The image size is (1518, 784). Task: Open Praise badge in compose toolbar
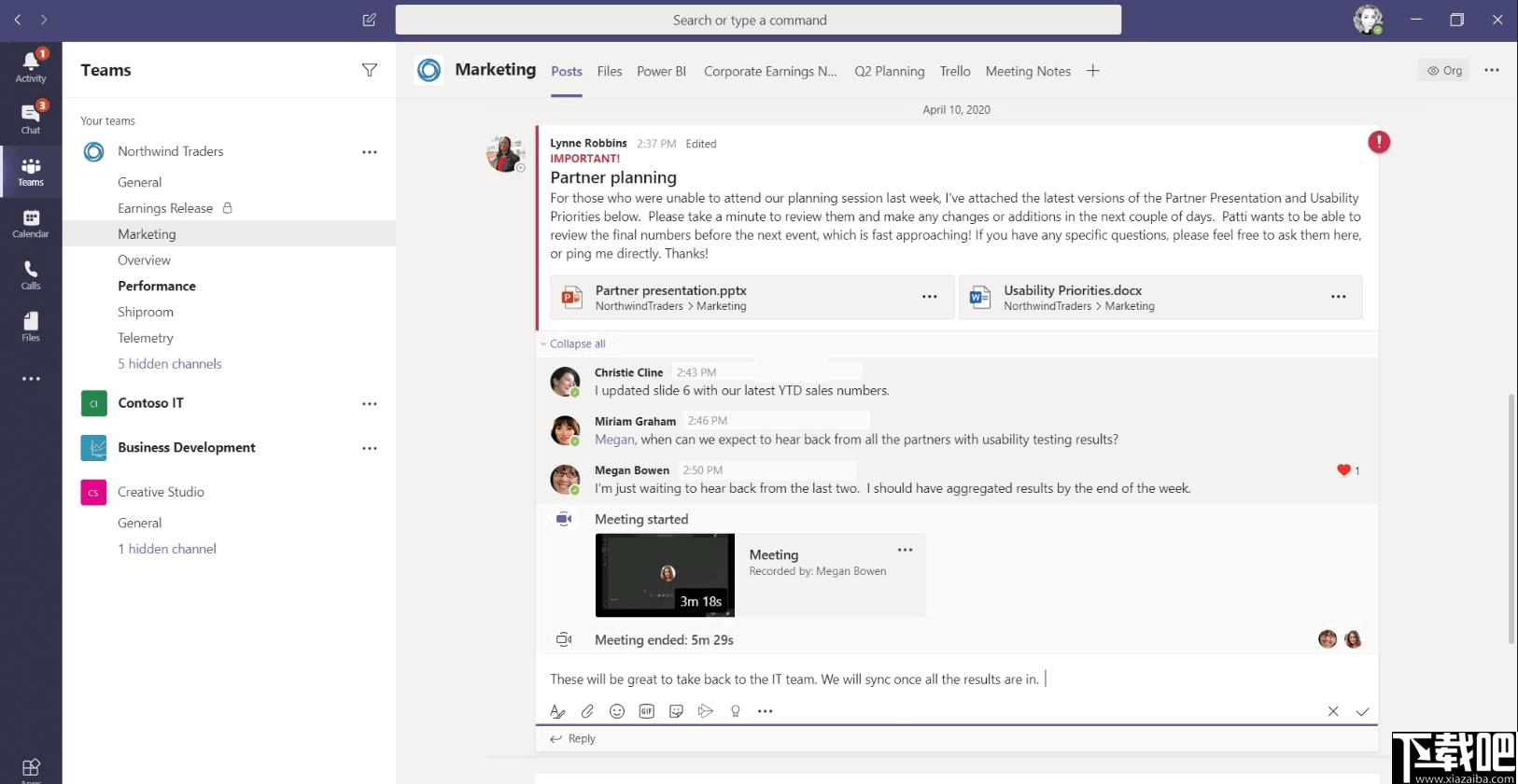(736, 711)
